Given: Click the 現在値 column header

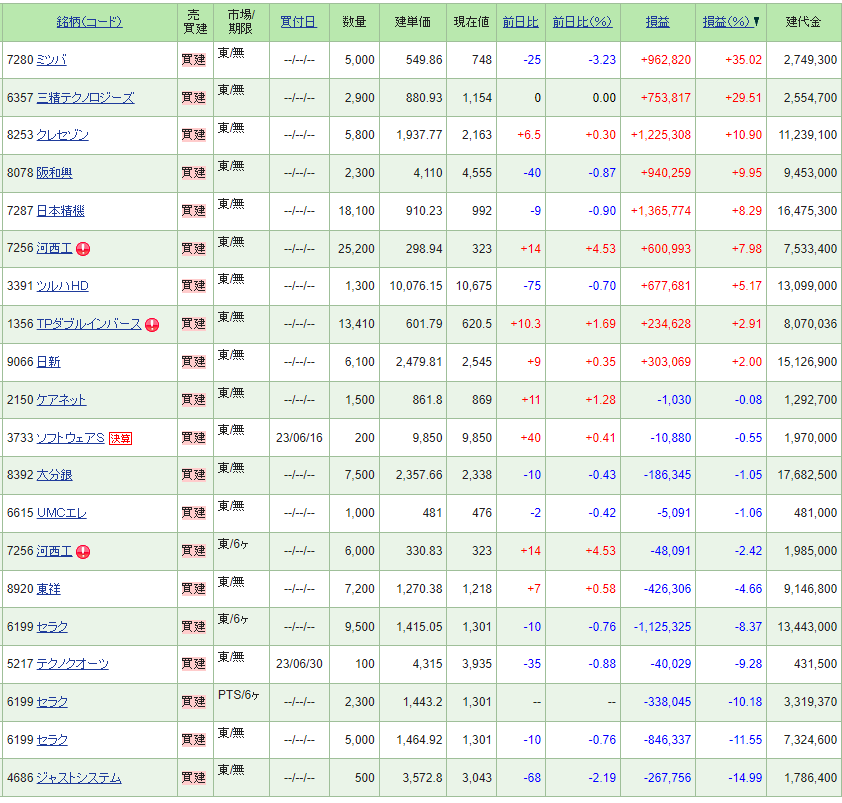Looking at the screenshot, I should [471, 22].
